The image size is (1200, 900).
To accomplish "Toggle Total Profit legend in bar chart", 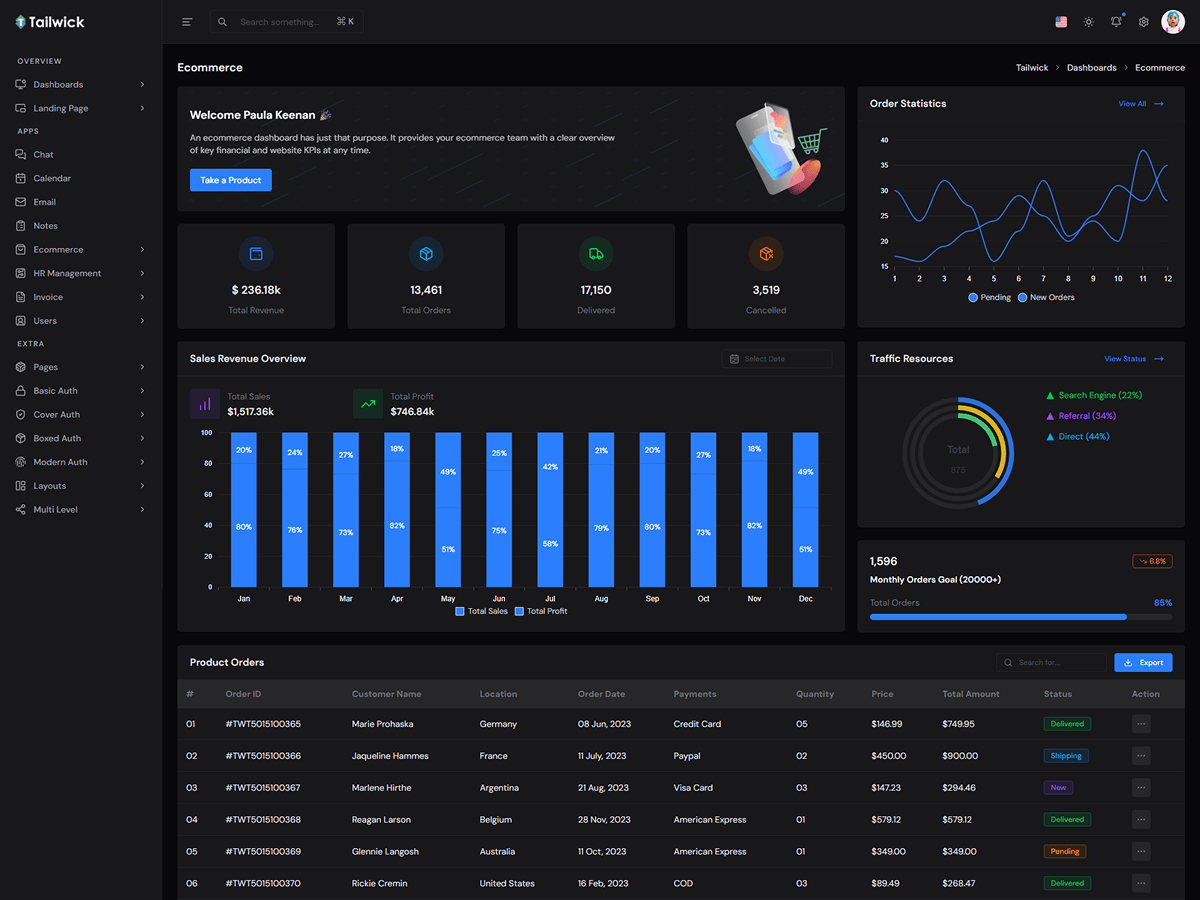I will coord(541,611).
